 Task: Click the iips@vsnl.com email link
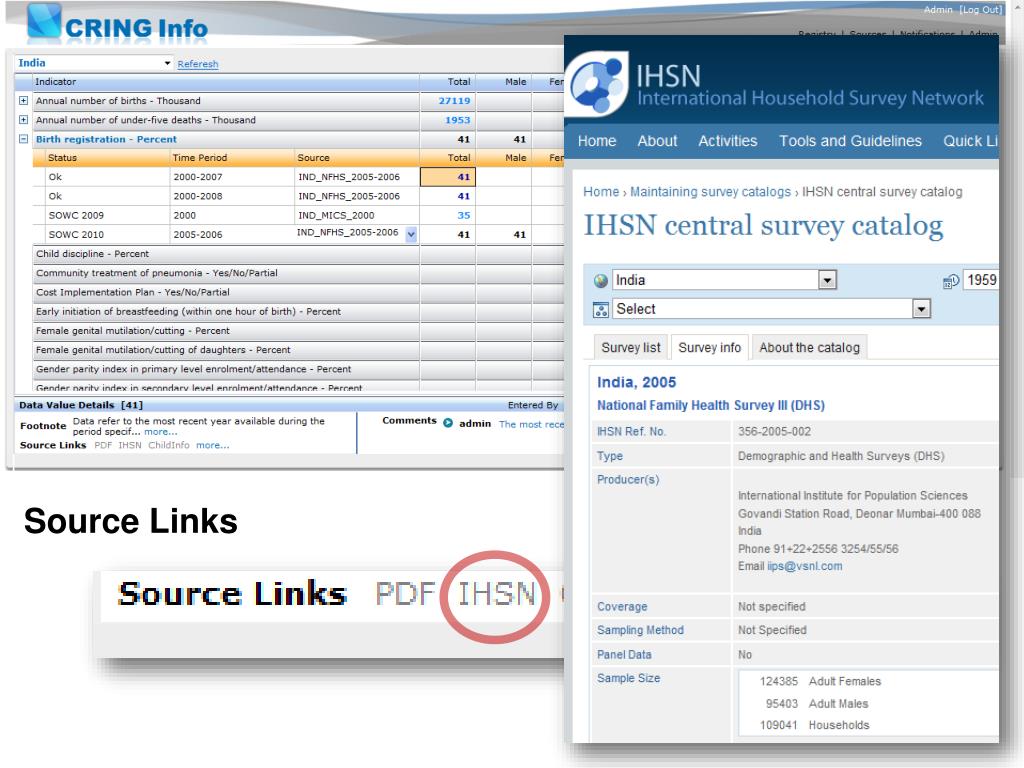[x=805, y=566]
